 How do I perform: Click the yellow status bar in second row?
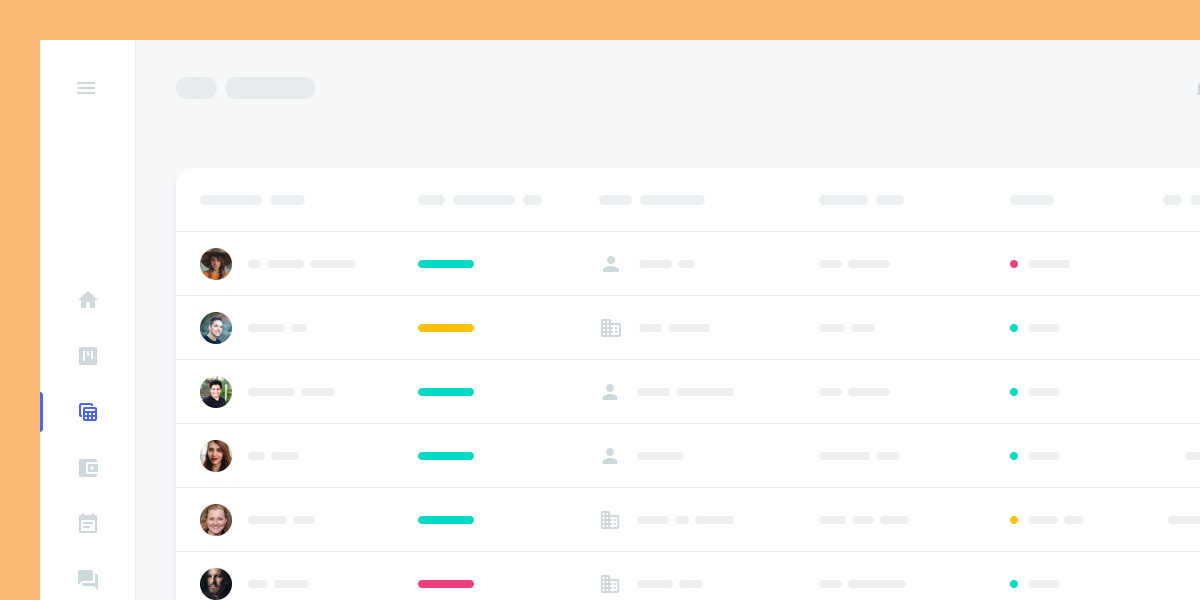[x=446, y=328]
